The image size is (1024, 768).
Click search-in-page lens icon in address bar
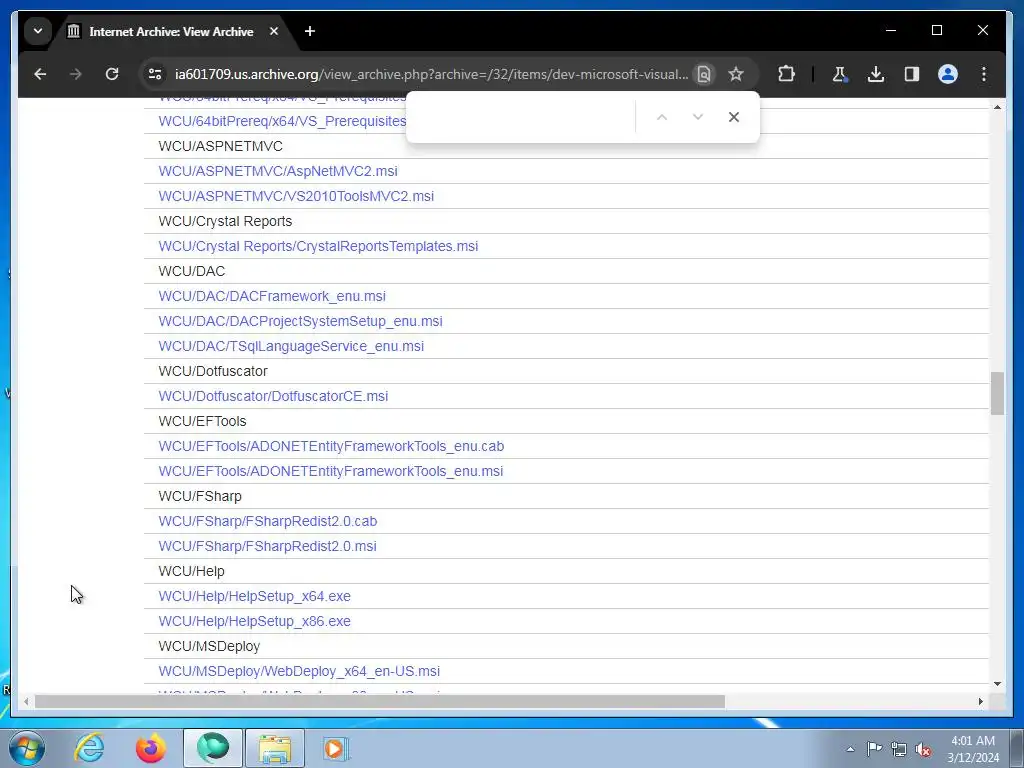(703, 74)
